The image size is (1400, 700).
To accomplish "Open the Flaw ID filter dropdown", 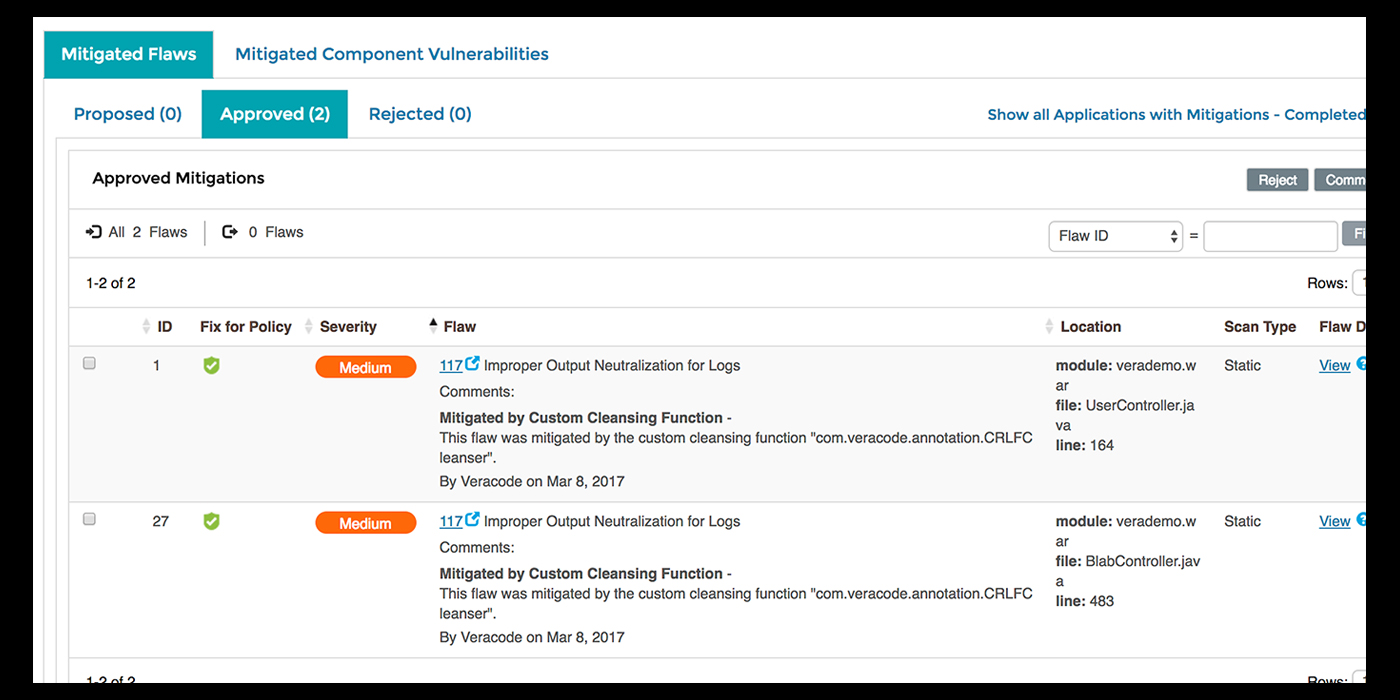I will coord(1115,236).
